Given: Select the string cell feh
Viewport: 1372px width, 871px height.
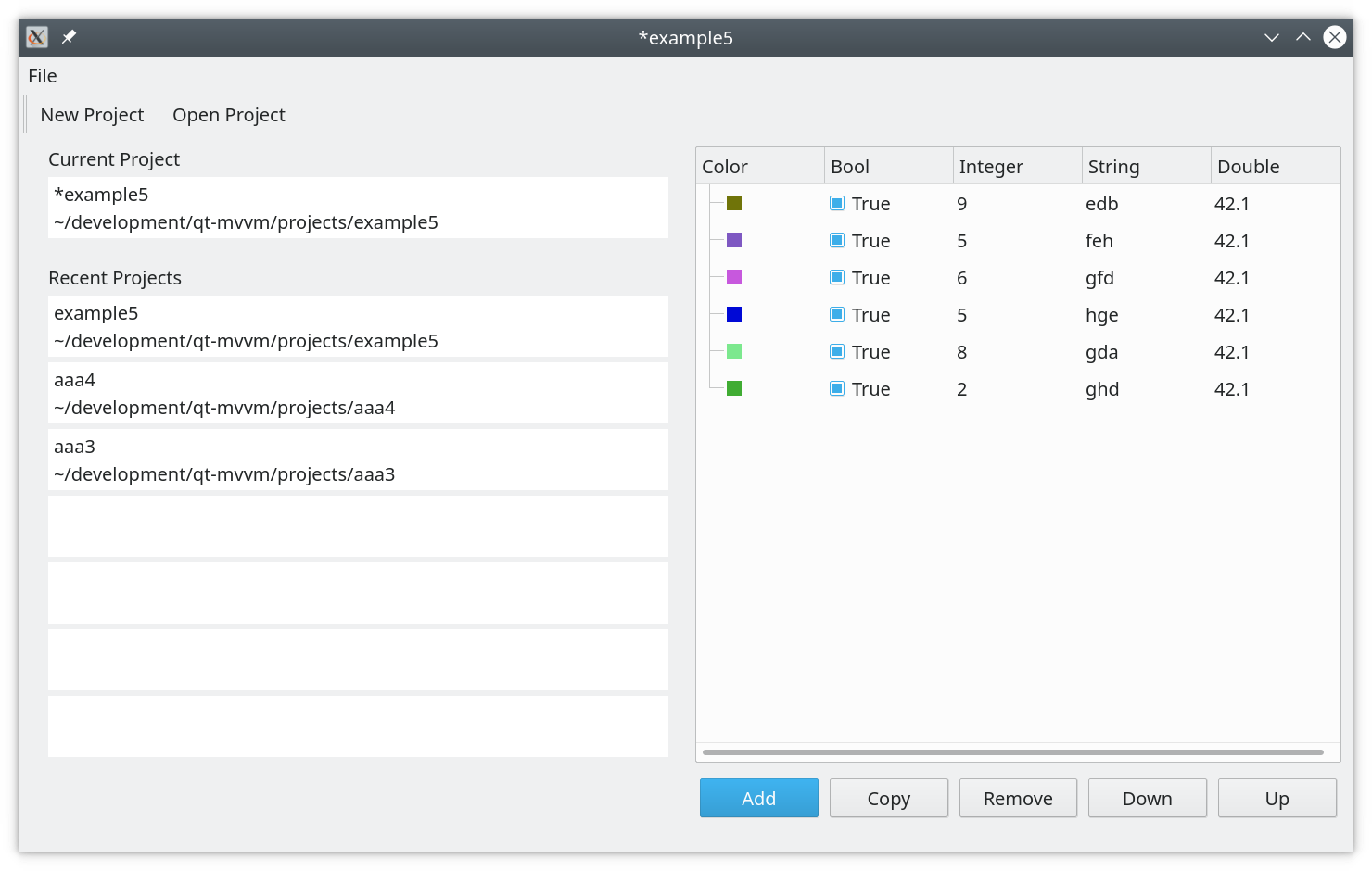Looking at the screenshot, I should pos(1099,241).
